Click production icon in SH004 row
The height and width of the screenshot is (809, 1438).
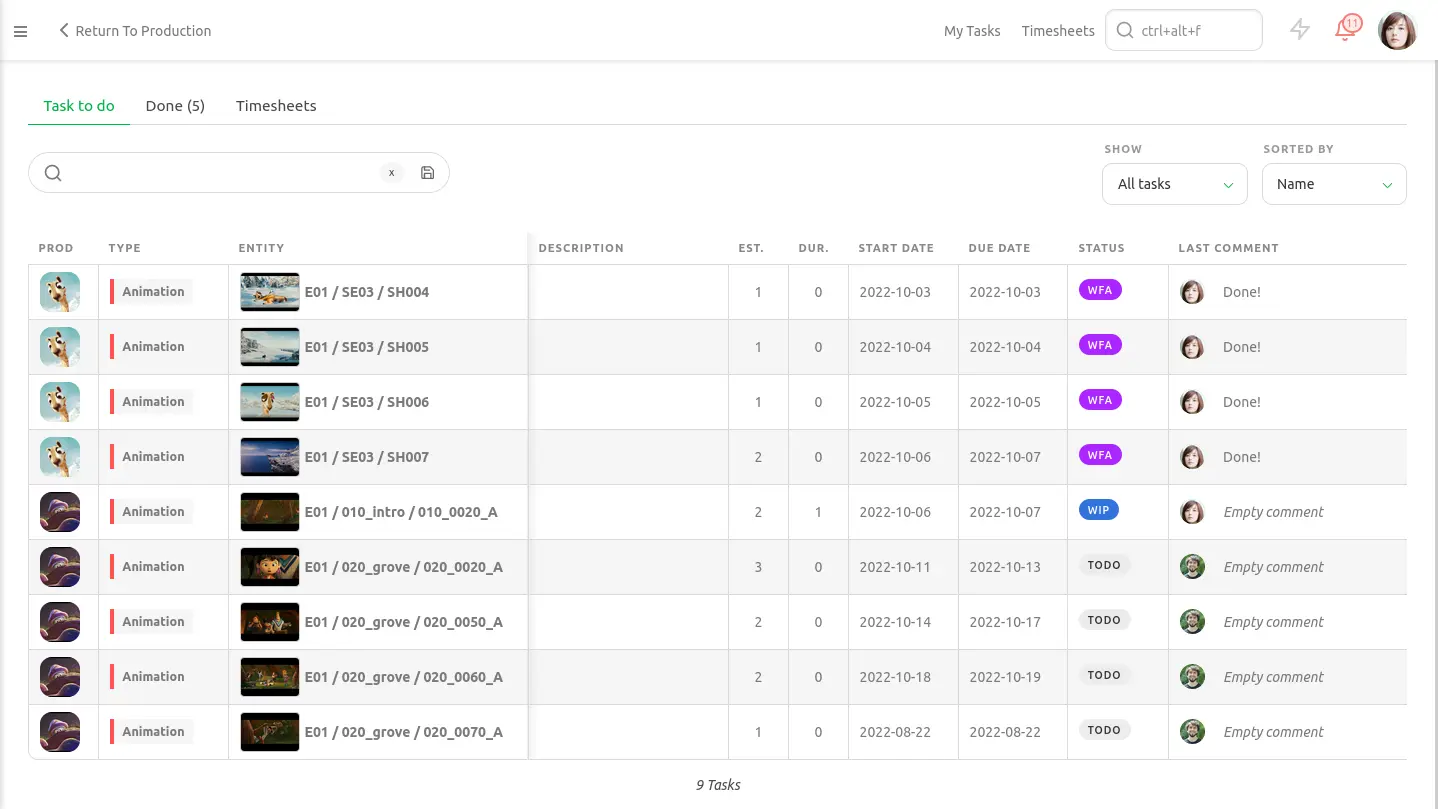click(x=60, y=292)
